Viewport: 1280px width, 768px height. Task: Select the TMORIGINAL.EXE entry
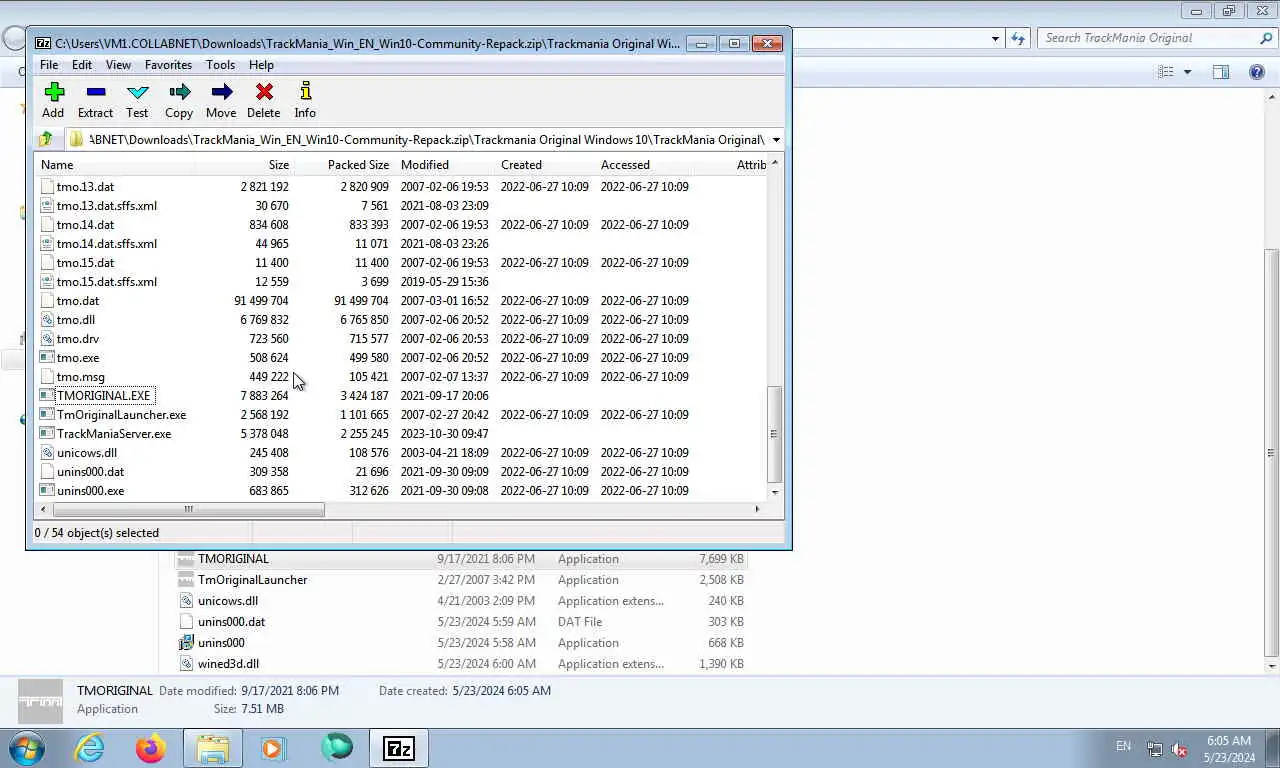click(x=103, y=395)
